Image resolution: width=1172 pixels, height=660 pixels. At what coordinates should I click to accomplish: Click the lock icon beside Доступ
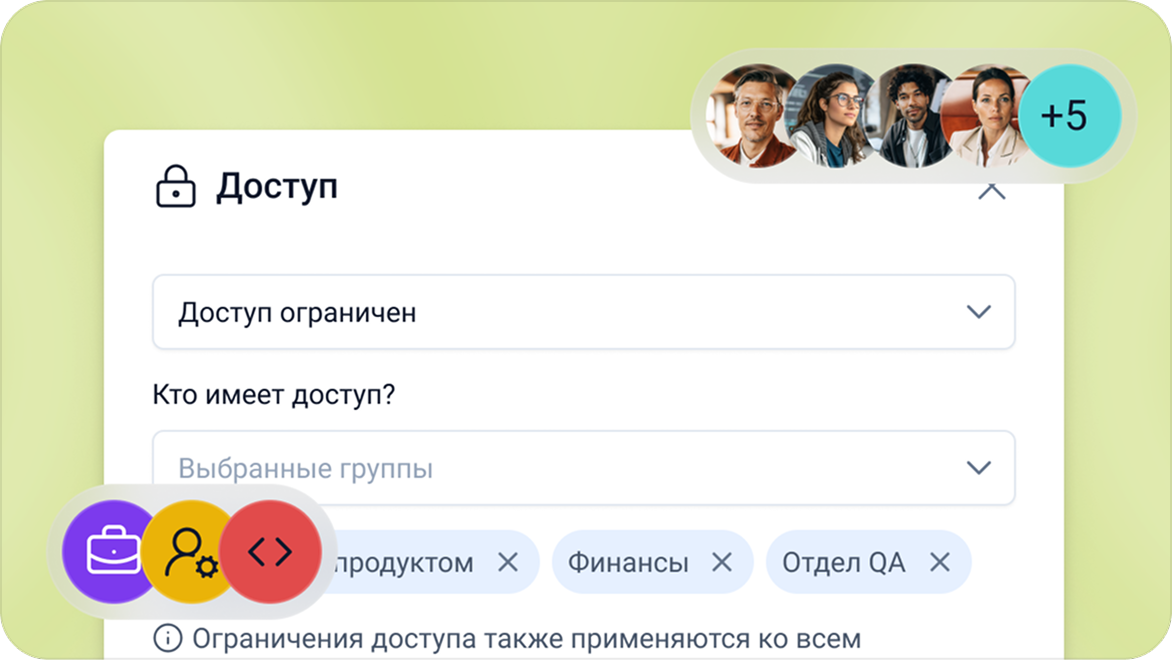click(175, 187)
